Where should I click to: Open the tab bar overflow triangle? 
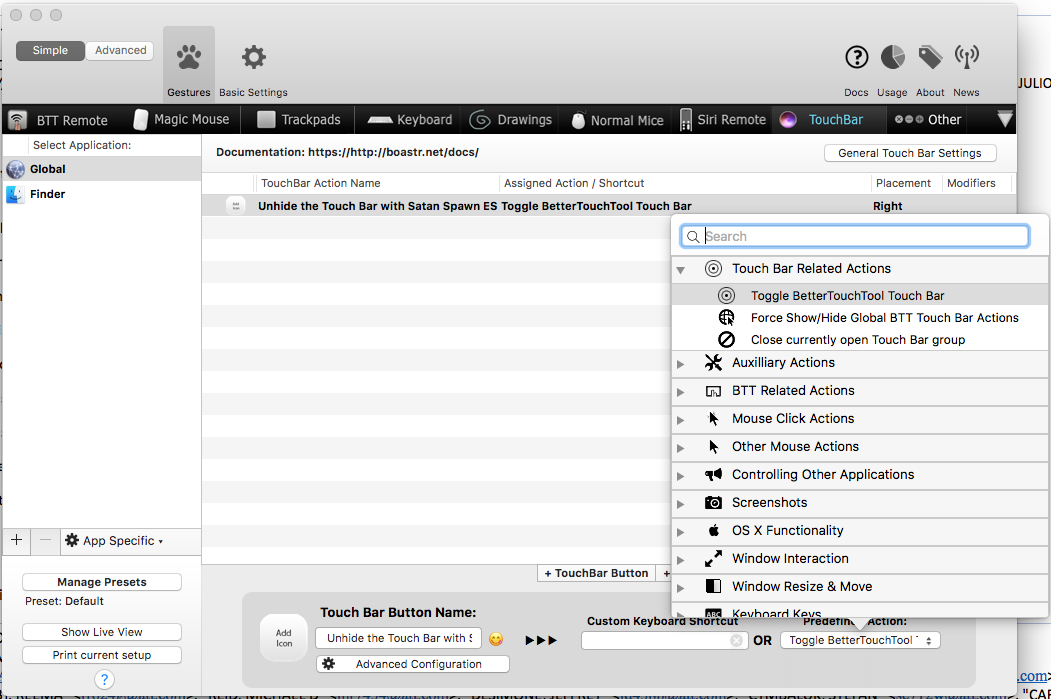point(1004,119)
